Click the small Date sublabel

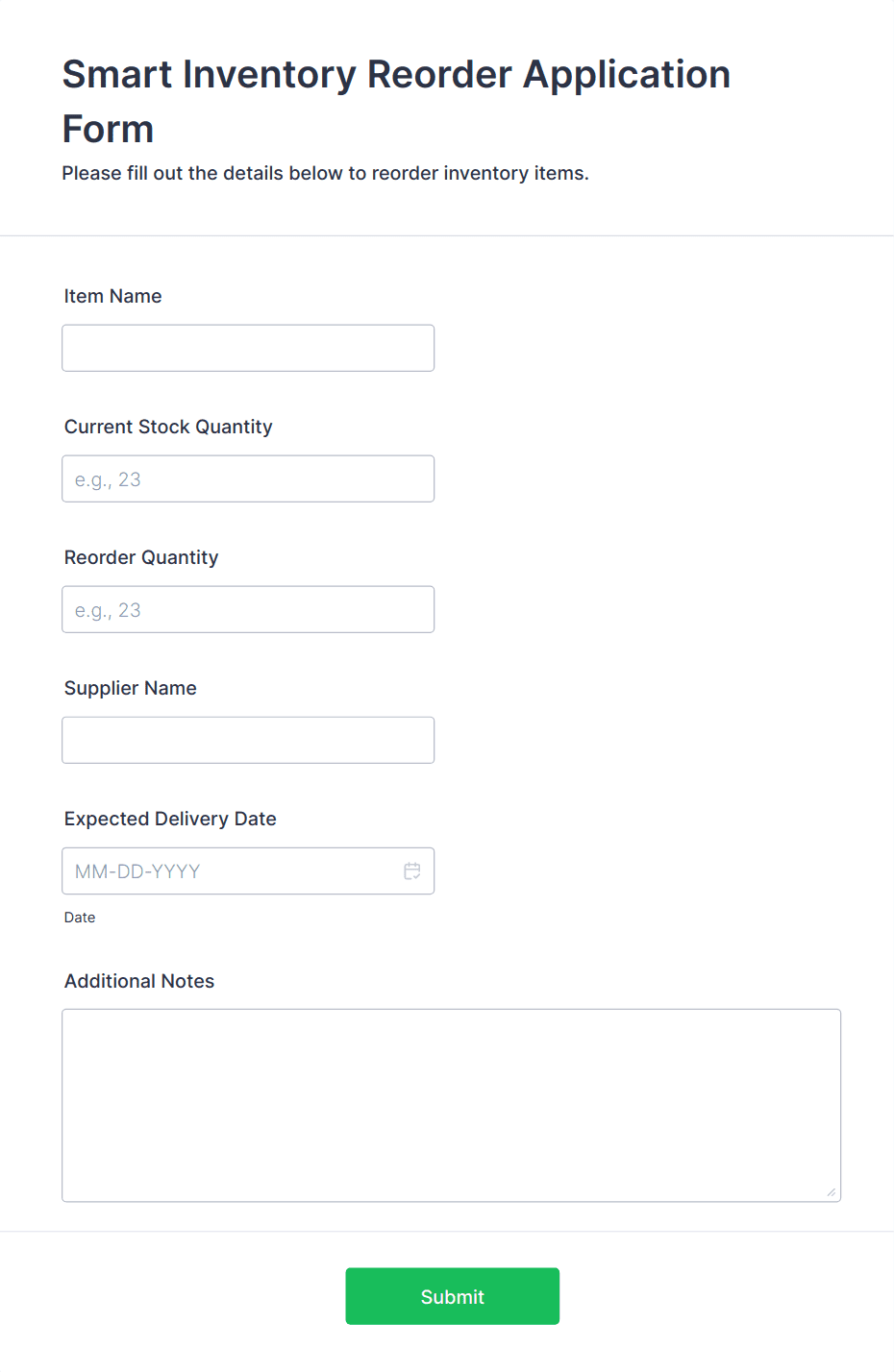[80, 918]
